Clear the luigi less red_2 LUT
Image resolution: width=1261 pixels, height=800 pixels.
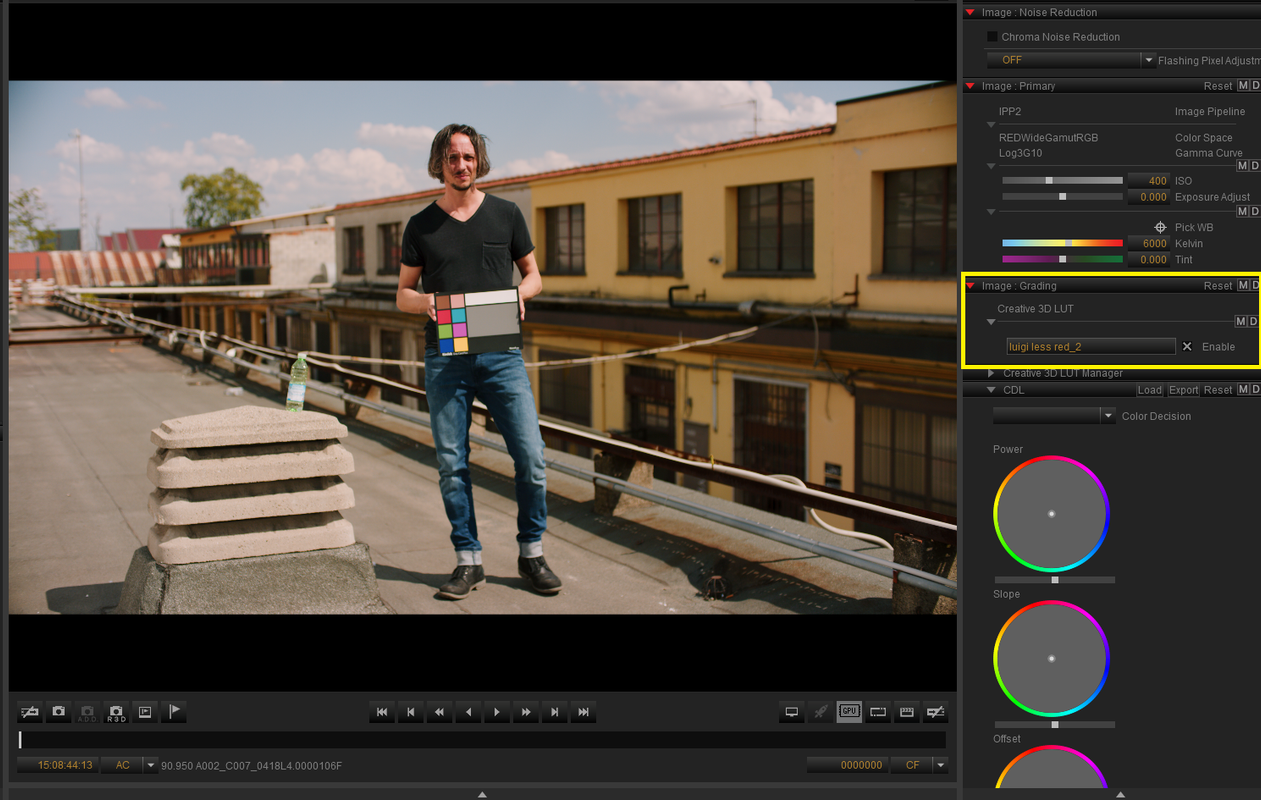point(1187,346)
